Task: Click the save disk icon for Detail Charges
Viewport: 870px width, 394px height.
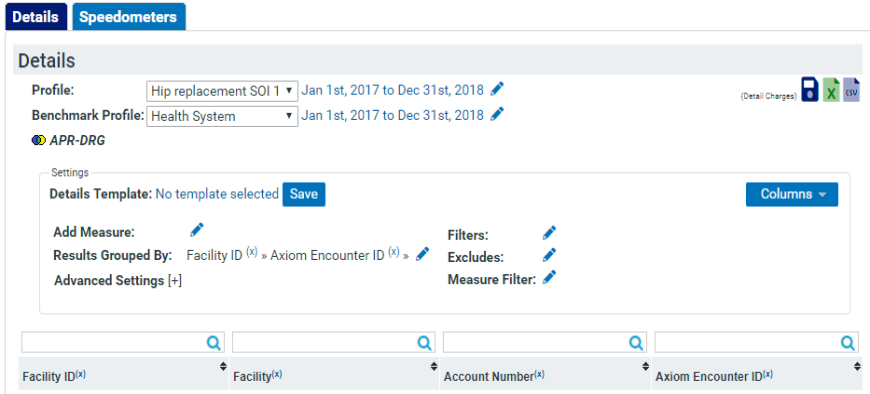Action: click(810, 90)
